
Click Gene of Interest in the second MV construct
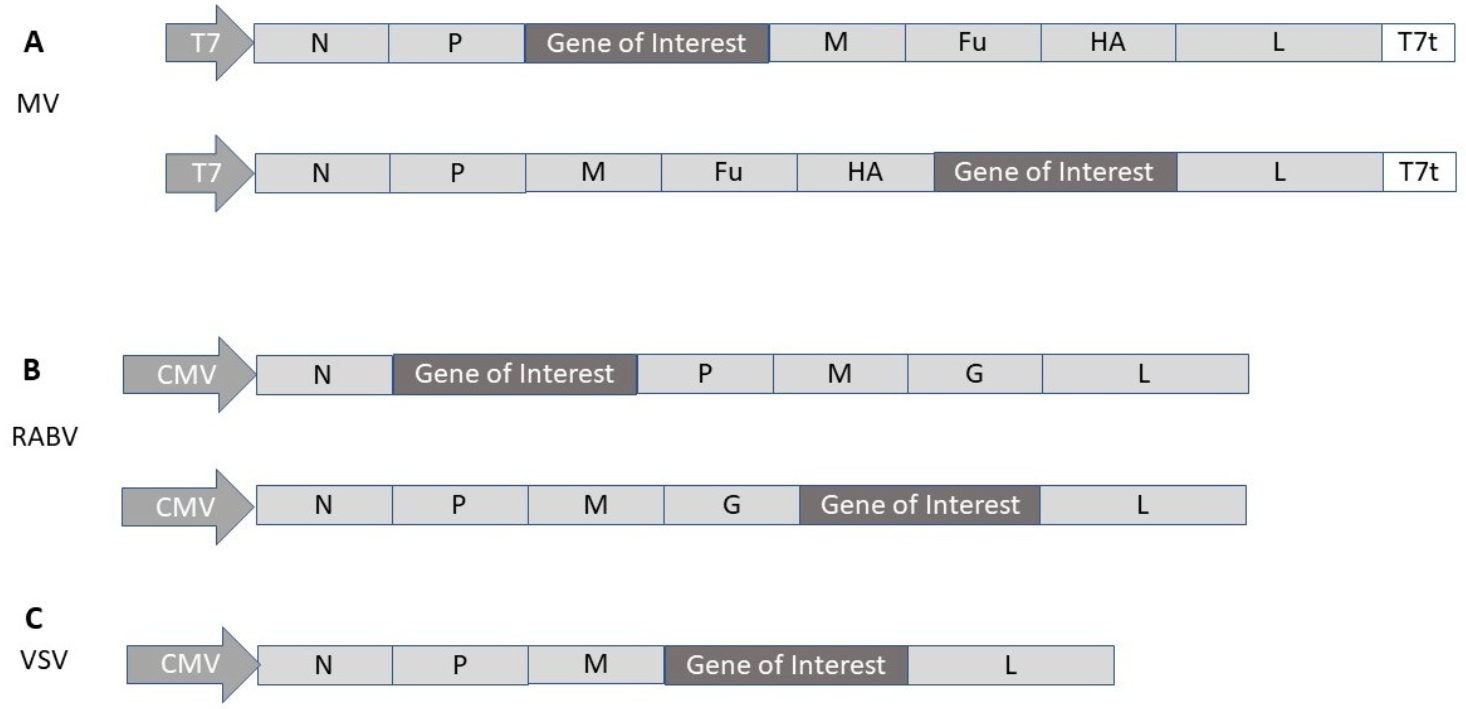pos(1054,172)
